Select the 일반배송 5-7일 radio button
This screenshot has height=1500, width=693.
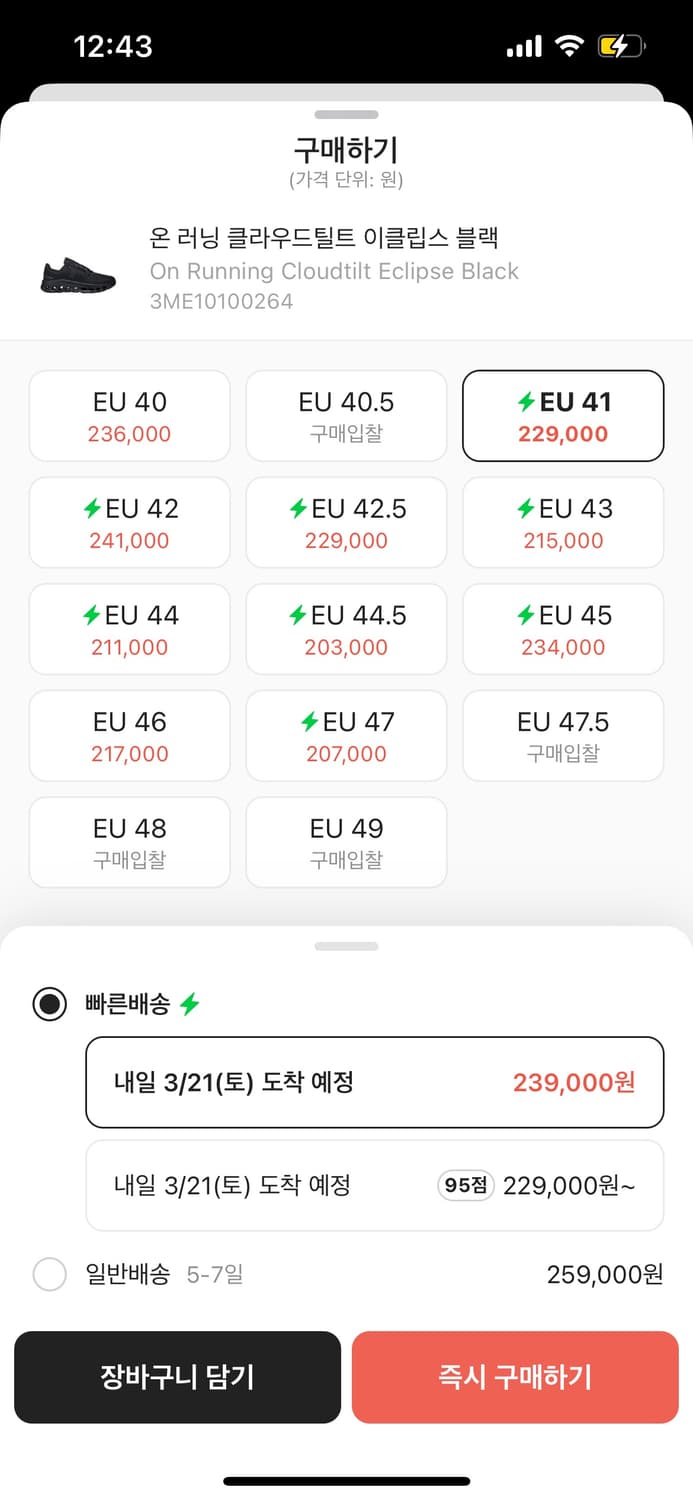pyautogui.click(x=49, y=1274)
